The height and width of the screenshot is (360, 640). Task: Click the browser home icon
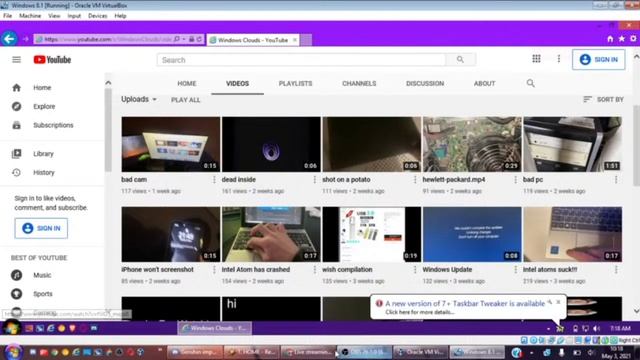pyautogui.click(x=610, y=39)
